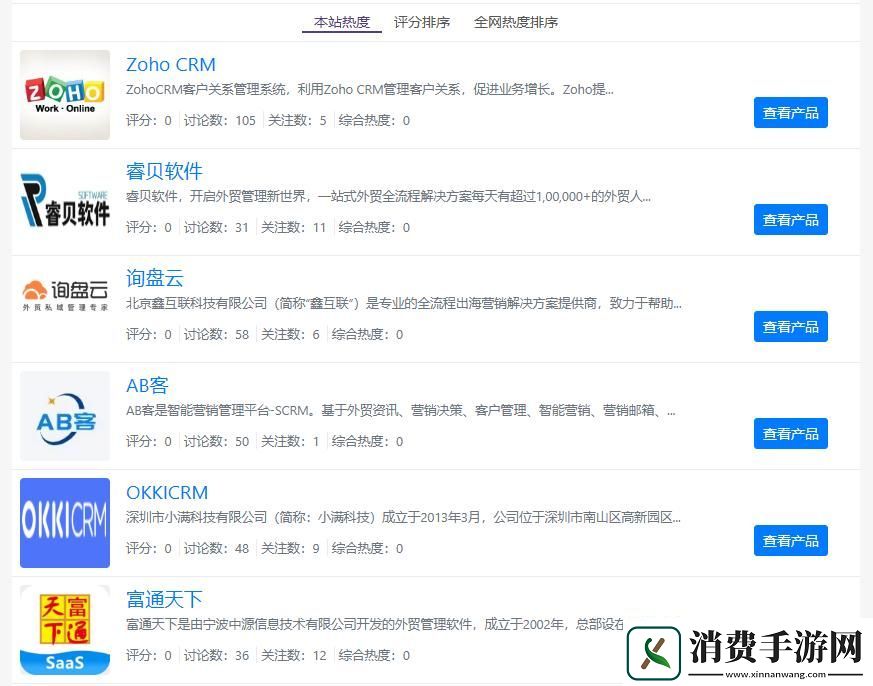Click the 睿贝软件 logo image
Screen dimensions: 873x686
(x=65, y=202)
